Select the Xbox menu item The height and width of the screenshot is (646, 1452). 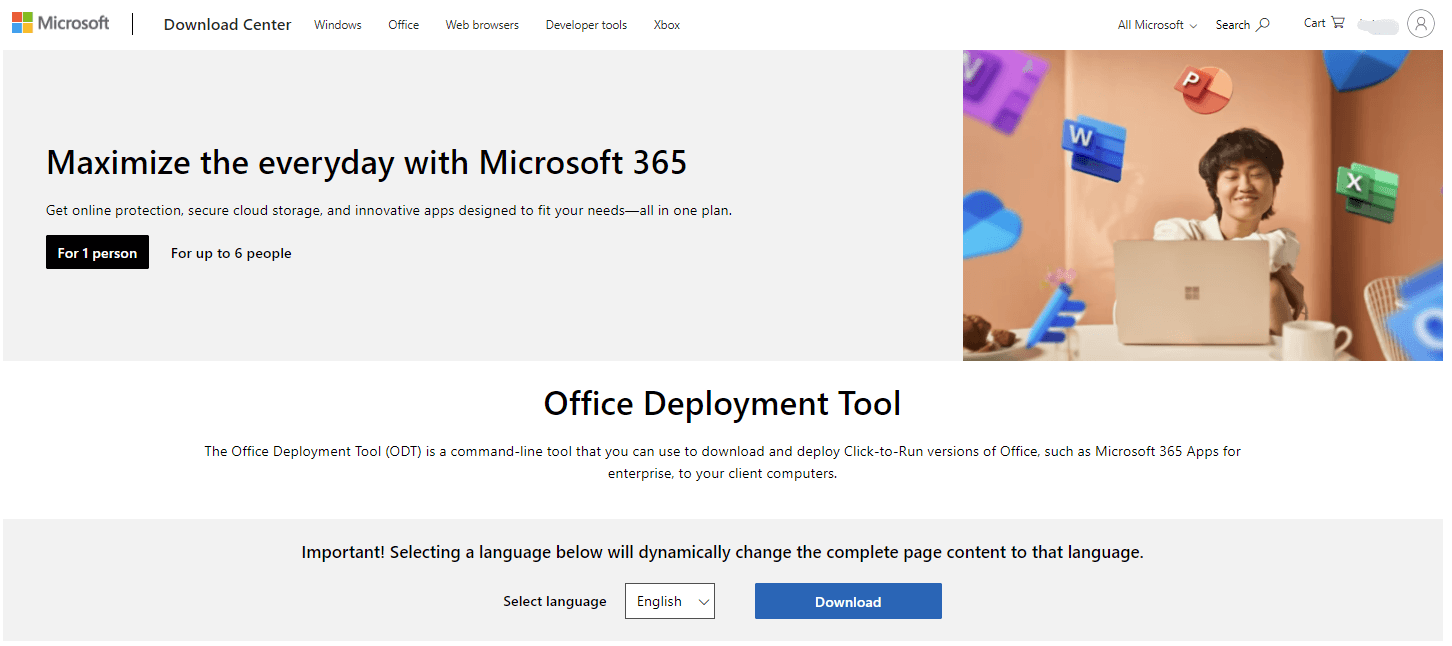pyautogui.click(x=667, y=25)
